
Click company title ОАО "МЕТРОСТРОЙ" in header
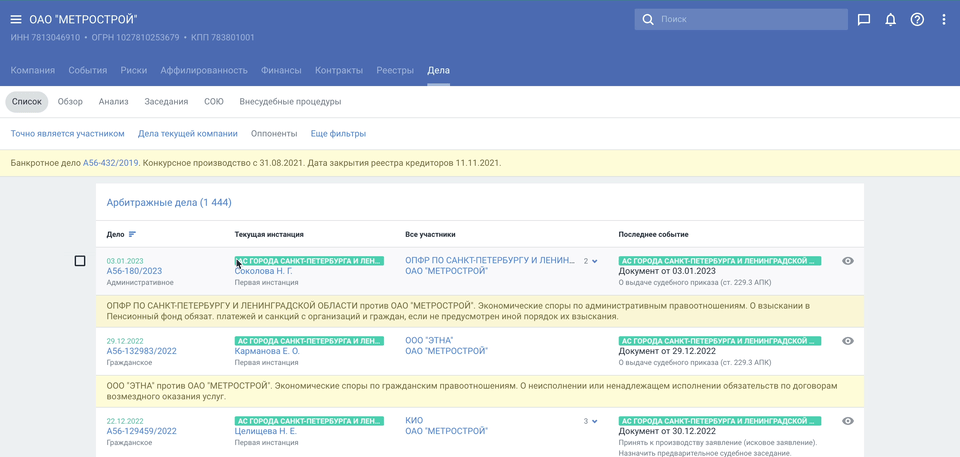coord(83,20)
